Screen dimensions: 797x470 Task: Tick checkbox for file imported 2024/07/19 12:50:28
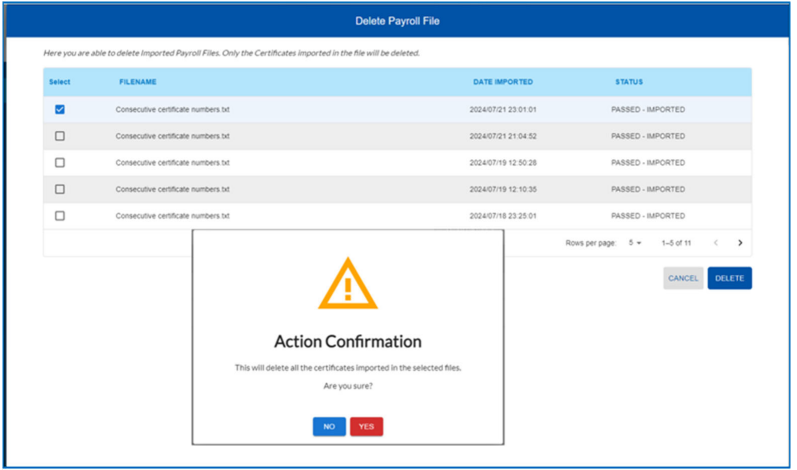[60, 162]
